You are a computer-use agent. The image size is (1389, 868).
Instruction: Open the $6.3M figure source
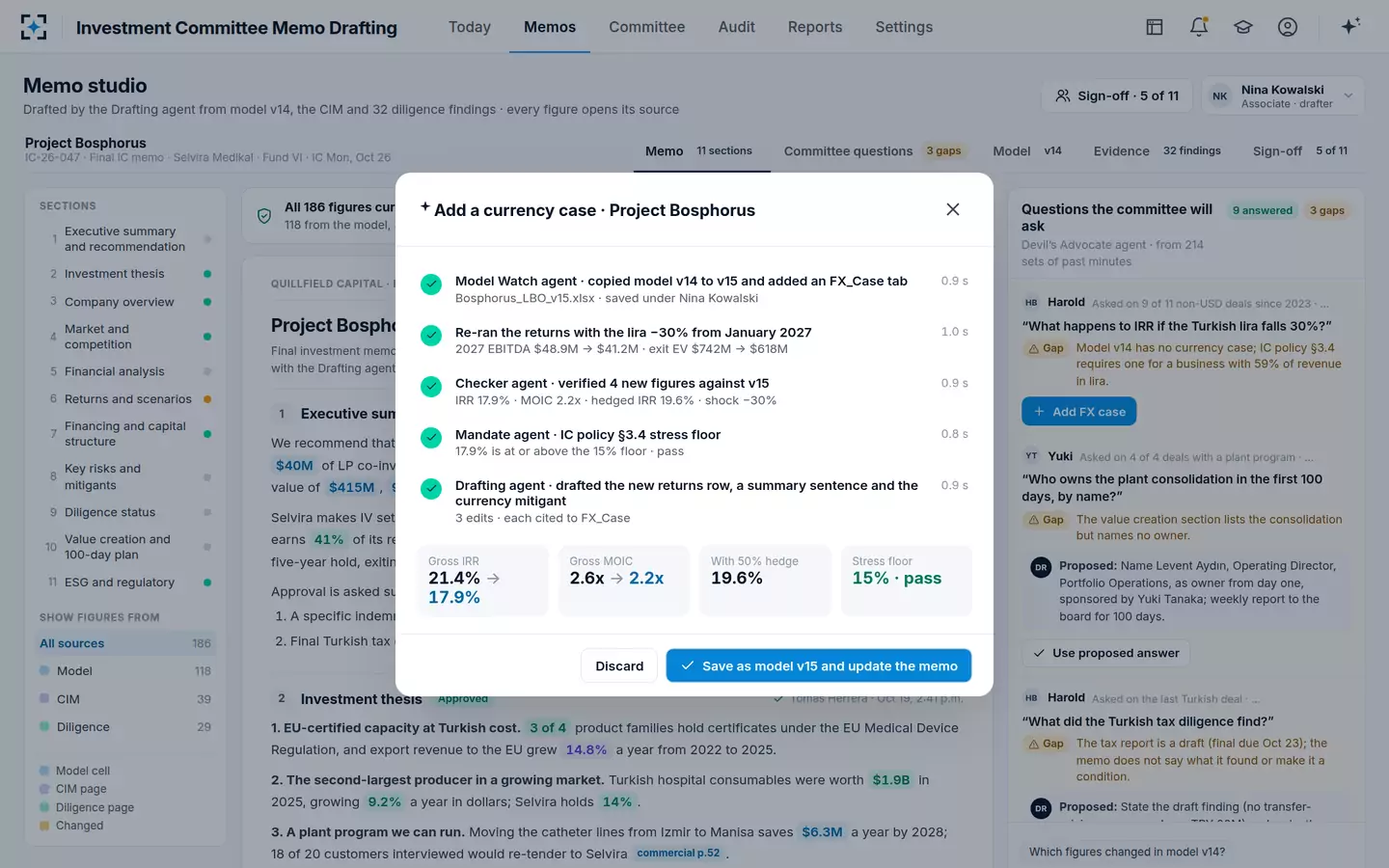[822, 832]
